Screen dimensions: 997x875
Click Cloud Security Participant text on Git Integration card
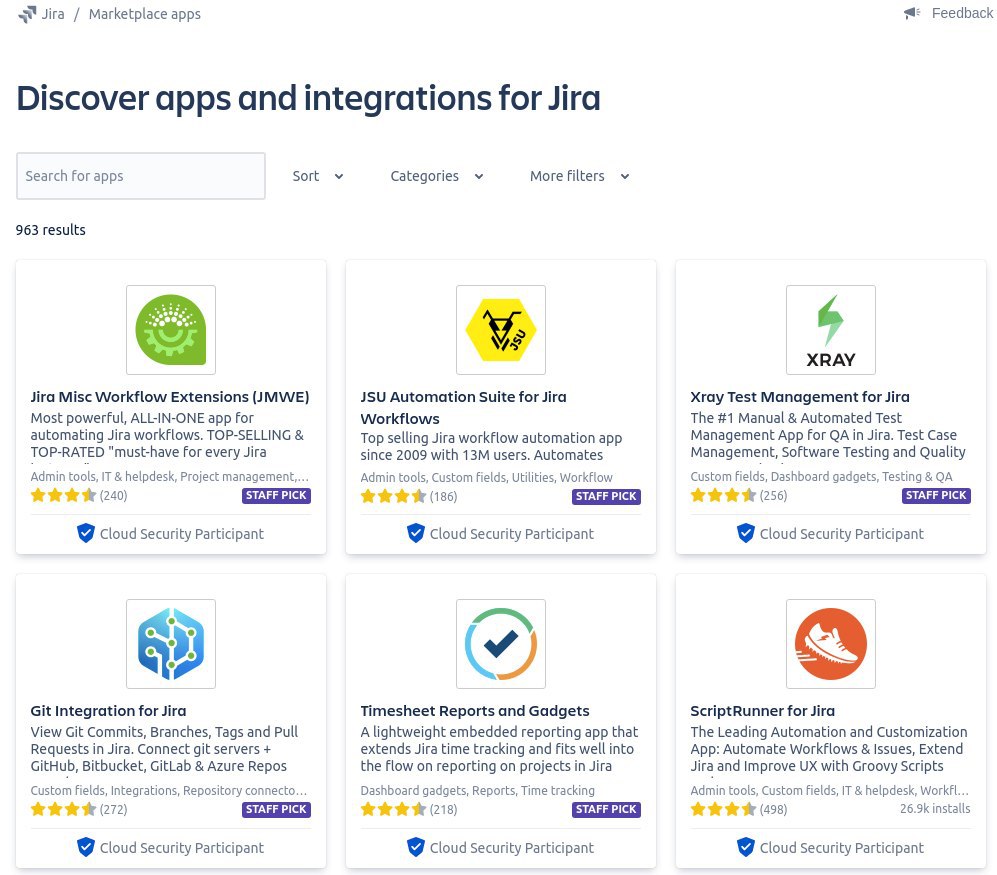click(182, 848)
